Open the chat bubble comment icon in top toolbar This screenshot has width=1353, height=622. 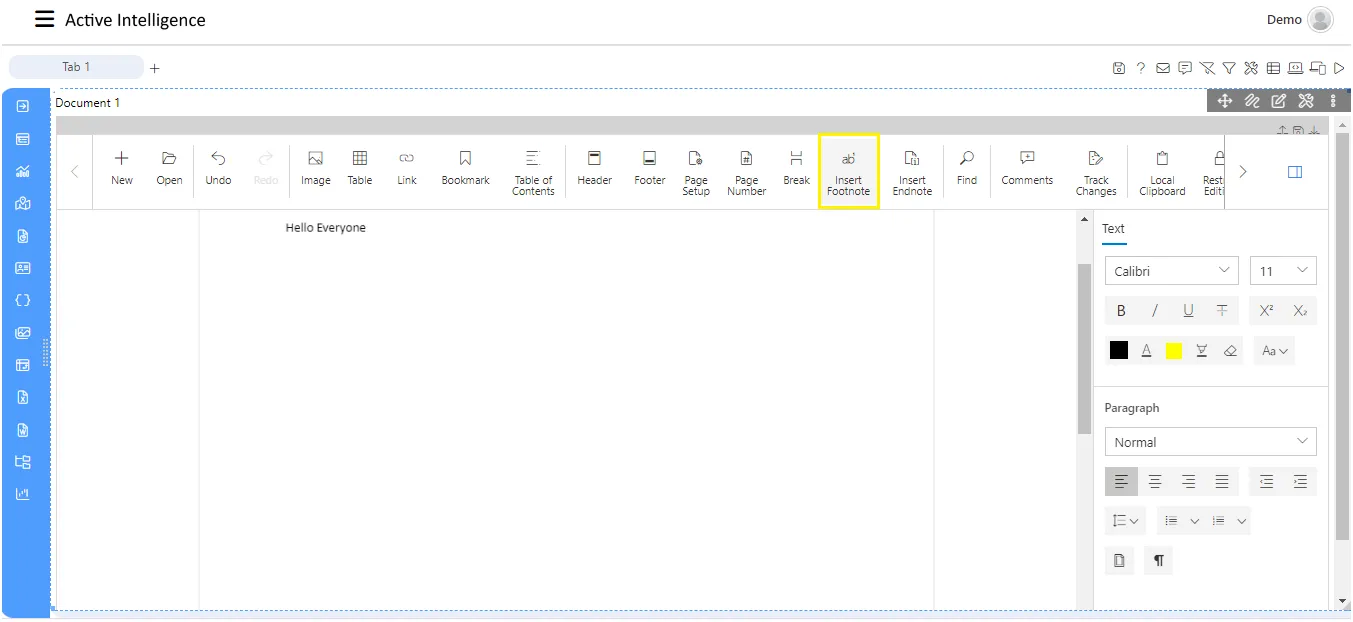(1185, 68)
